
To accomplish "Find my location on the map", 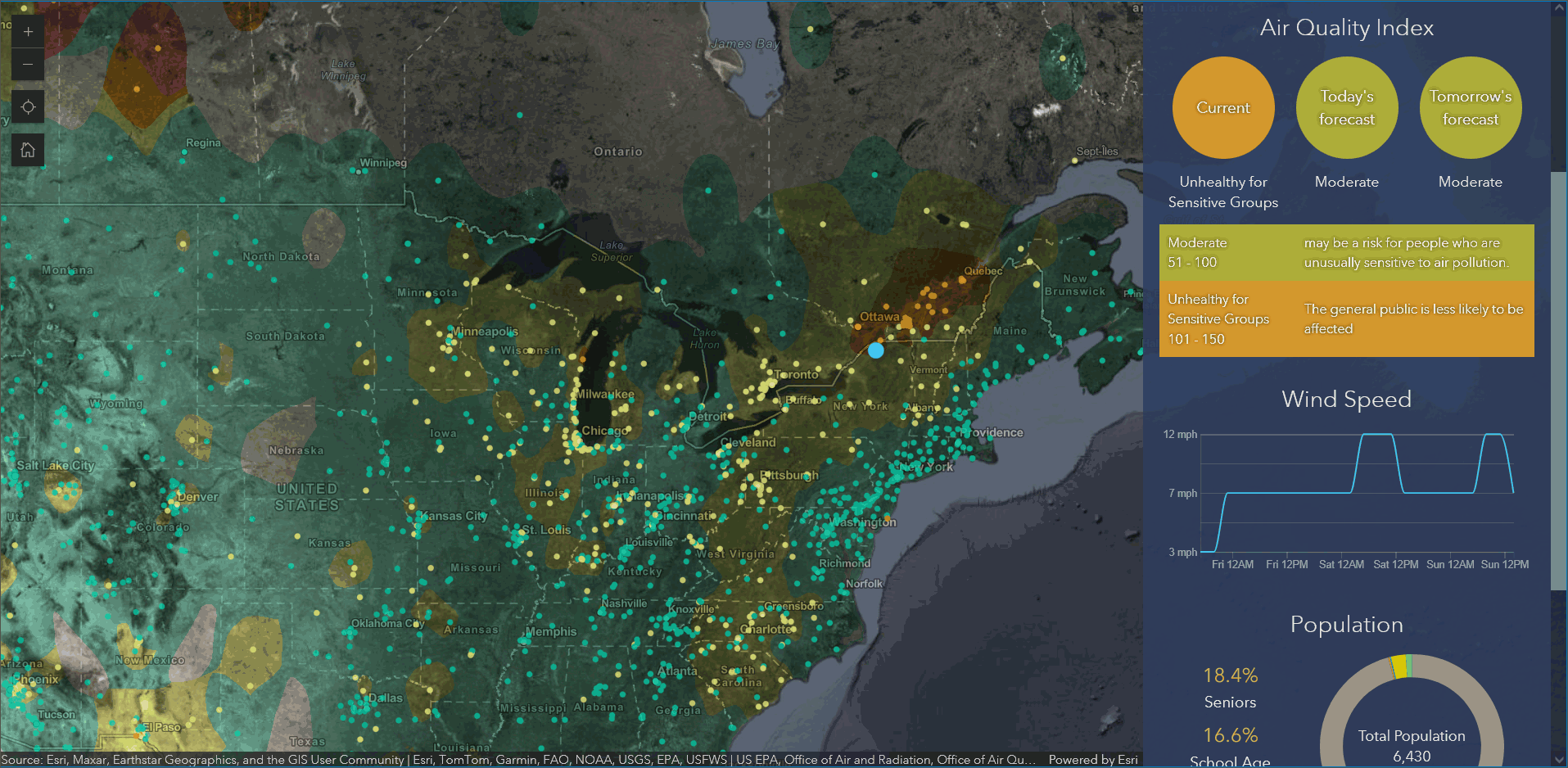I will coord(28,107).
